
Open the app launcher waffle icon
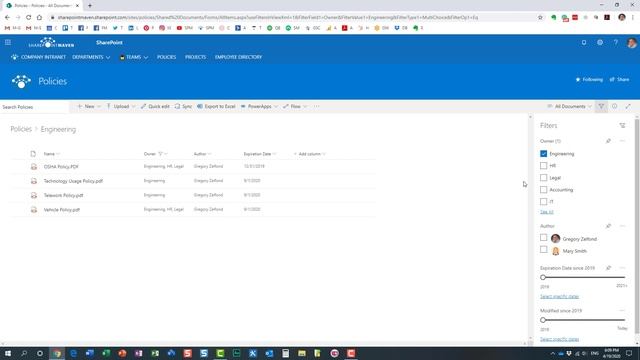point(8,42)
